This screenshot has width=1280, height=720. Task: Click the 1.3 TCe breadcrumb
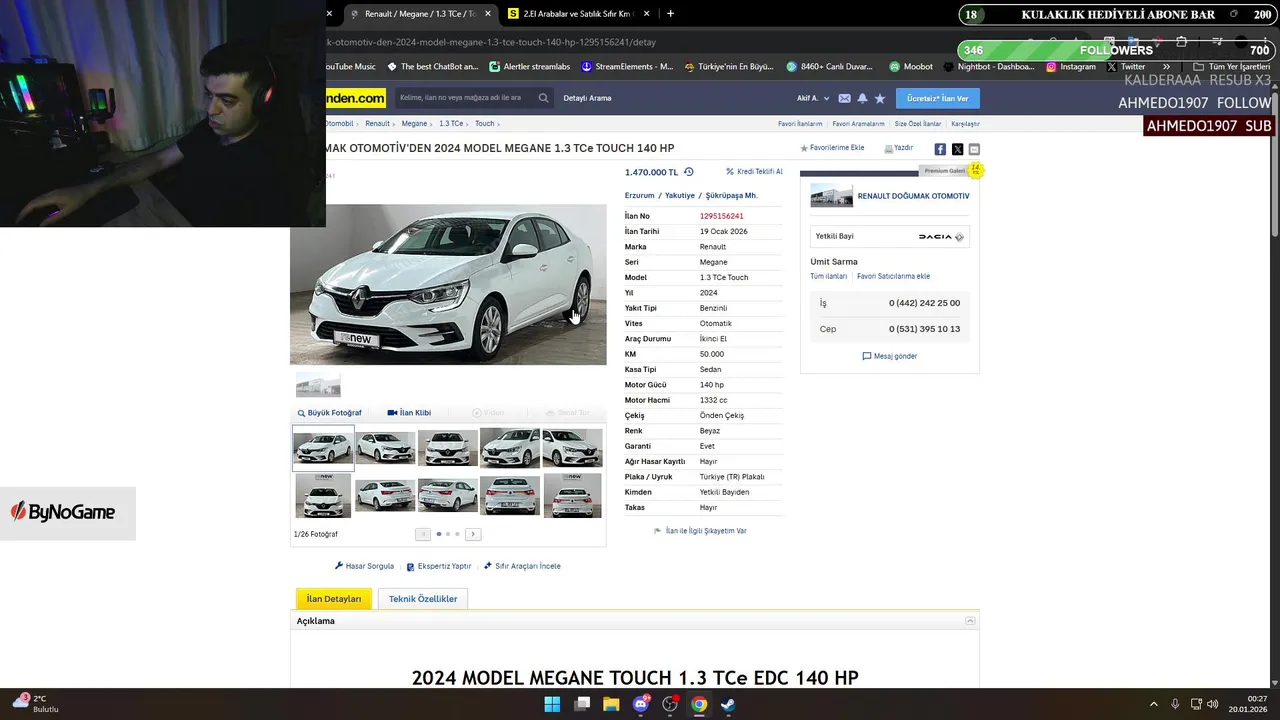451,124
